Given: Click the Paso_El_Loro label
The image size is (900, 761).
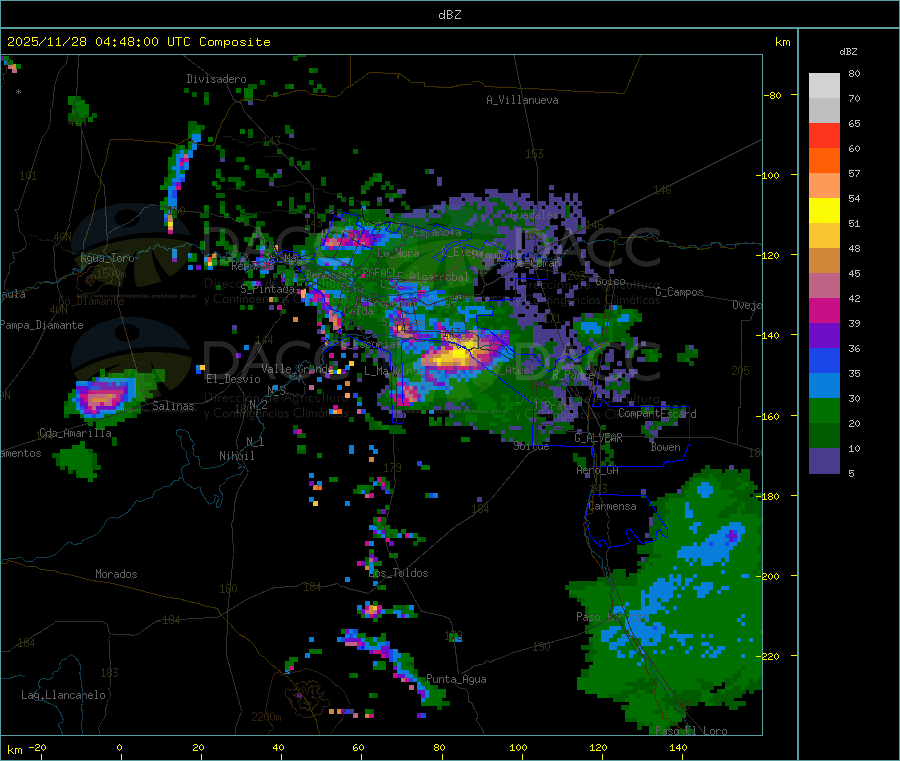Looking at the screenshot, I should [x=692, y=731].
